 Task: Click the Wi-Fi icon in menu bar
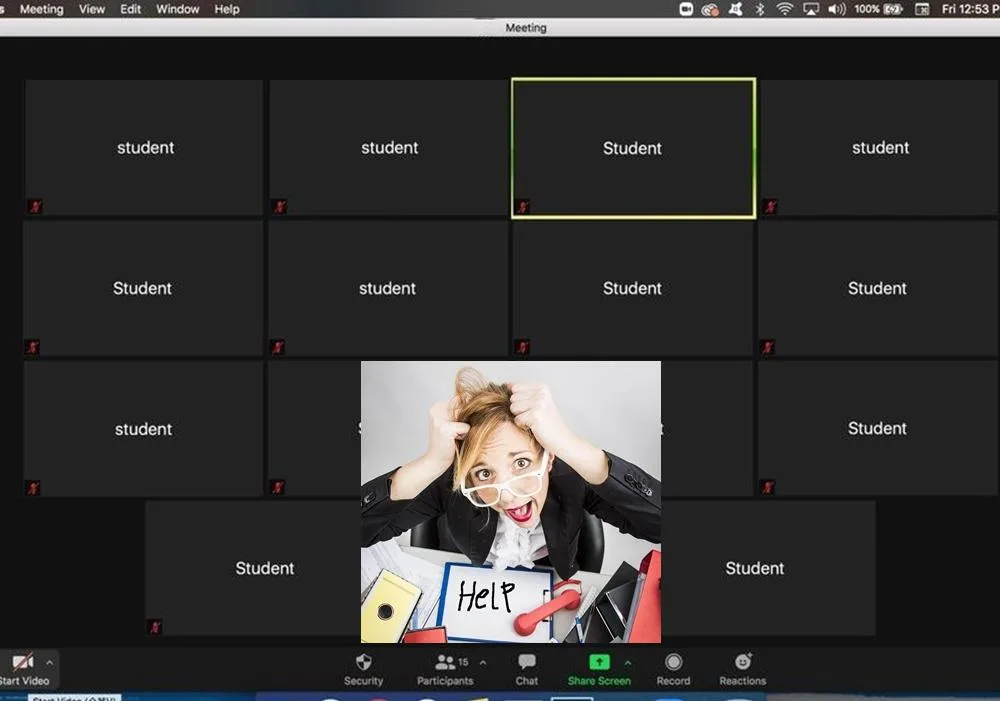point(784,9)
